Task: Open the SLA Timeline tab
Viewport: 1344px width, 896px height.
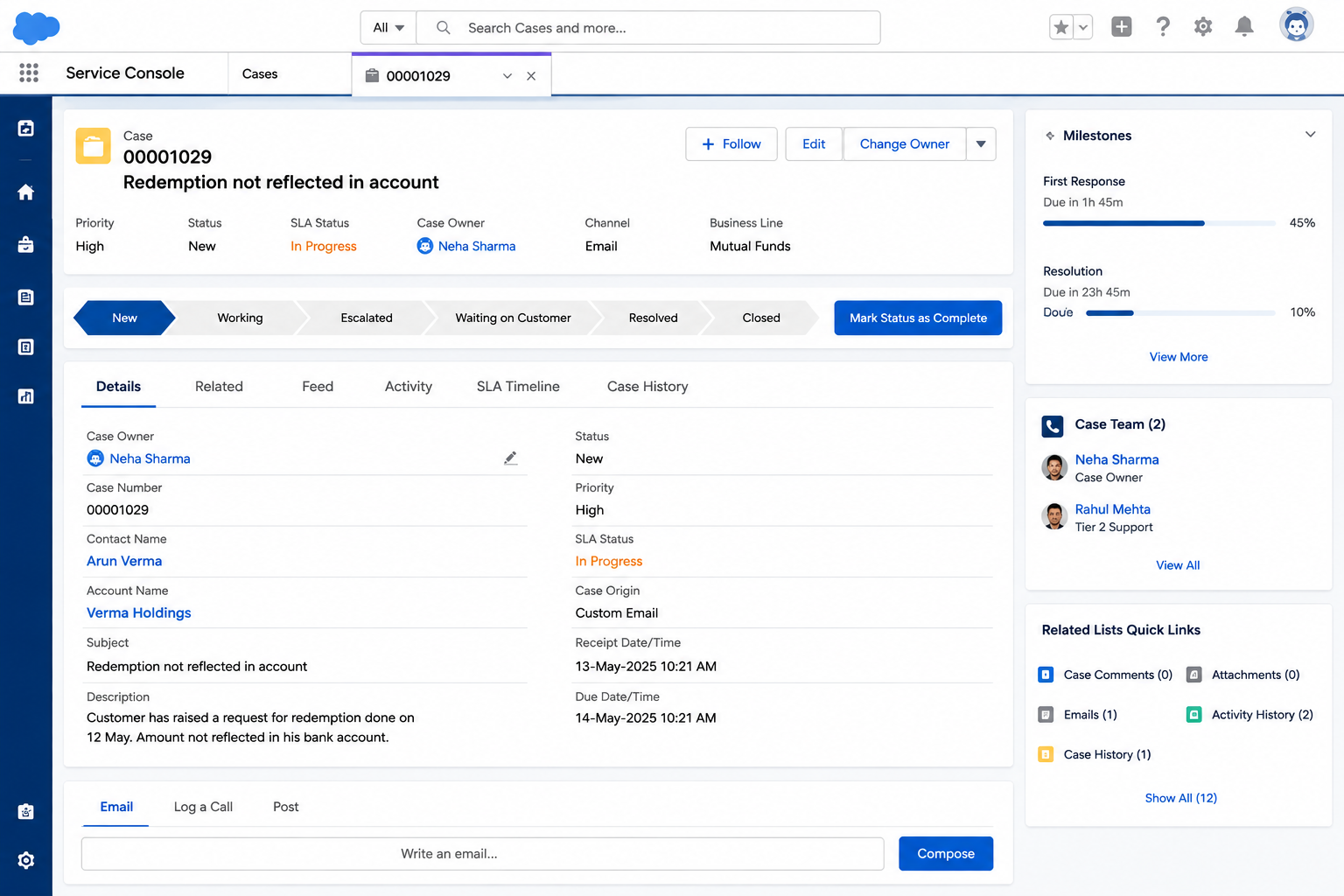Action: click(x=518, y=387)
